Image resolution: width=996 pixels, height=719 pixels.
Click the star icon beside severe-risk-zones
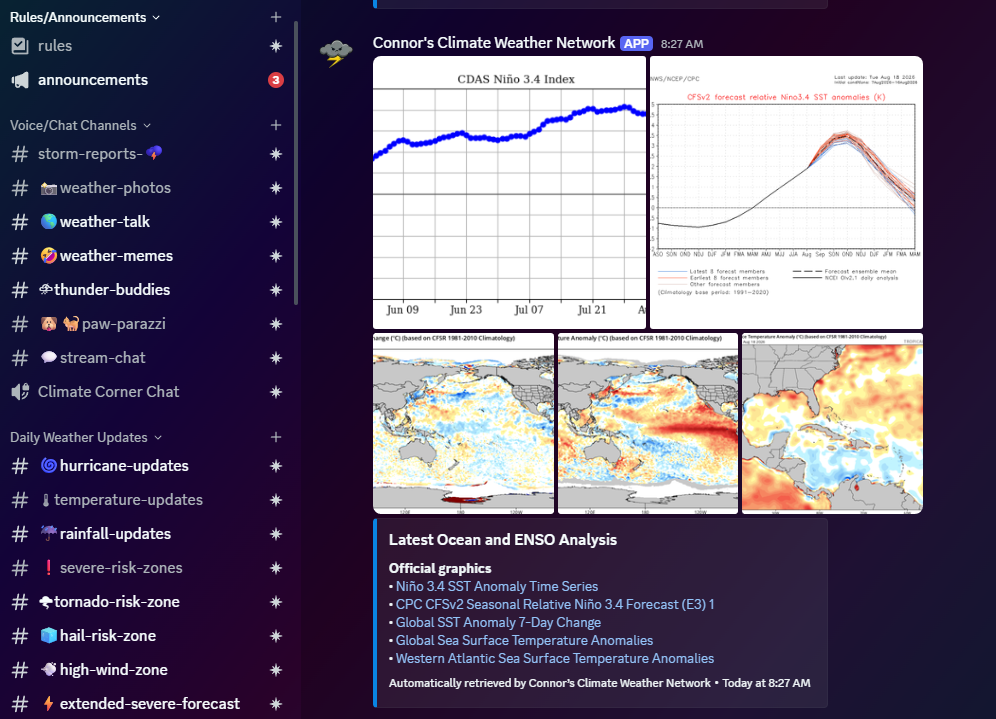276,568
